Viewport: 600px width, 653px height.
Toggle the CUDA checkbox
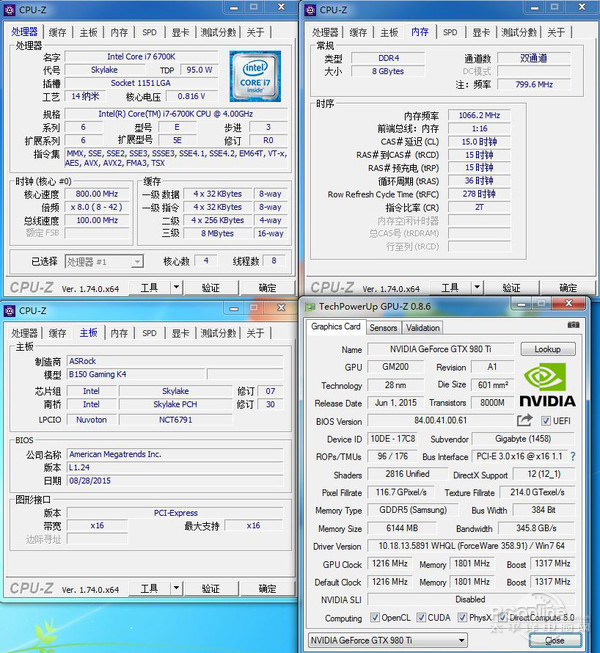click(421, 617)
